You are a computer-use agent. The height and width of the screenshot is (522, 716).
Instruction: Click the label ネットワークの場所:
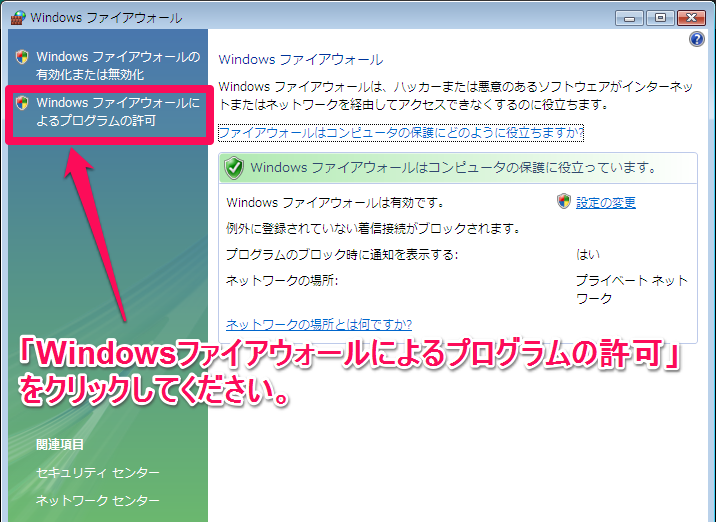(x=282, y=280)
